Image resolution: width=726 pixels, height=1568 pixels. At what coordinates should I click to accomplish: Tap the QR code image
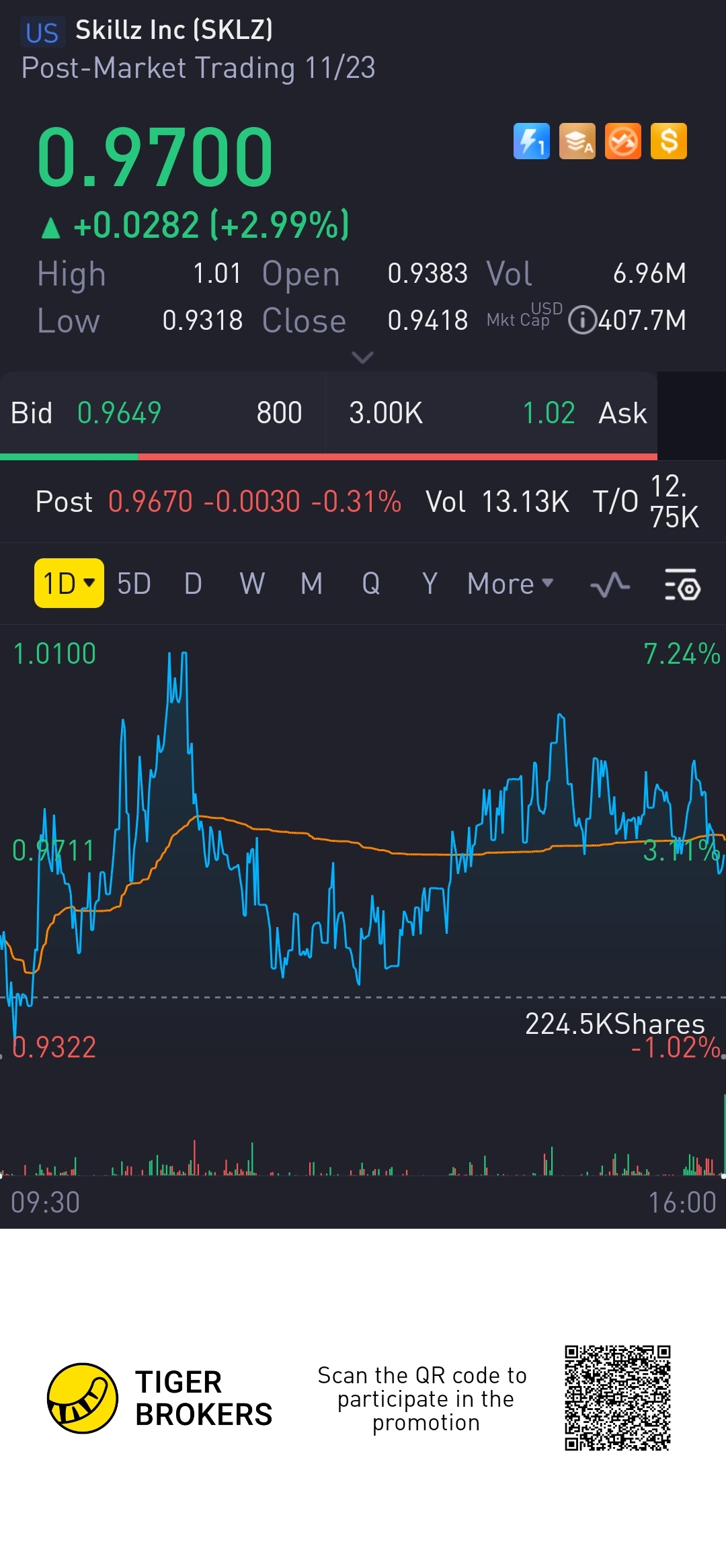tap(618, 1398)
